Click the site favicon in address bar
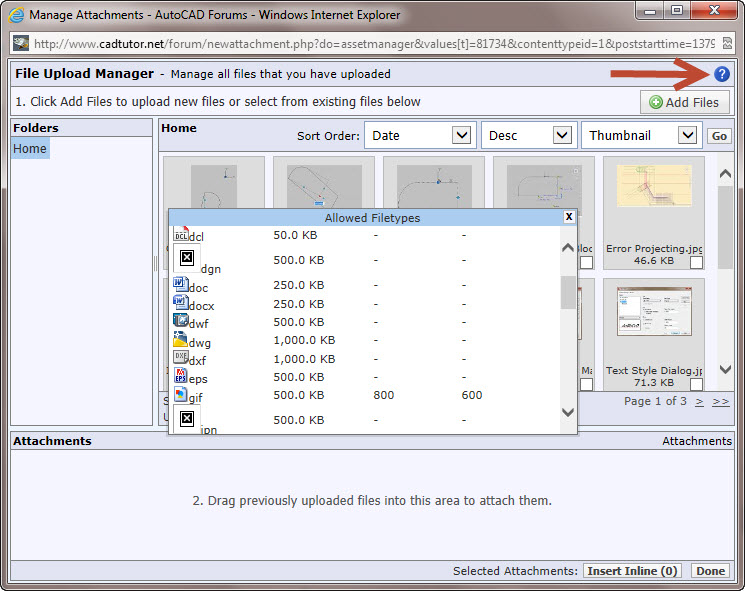Viewport: 745px width, 591px height. (21, 44)
